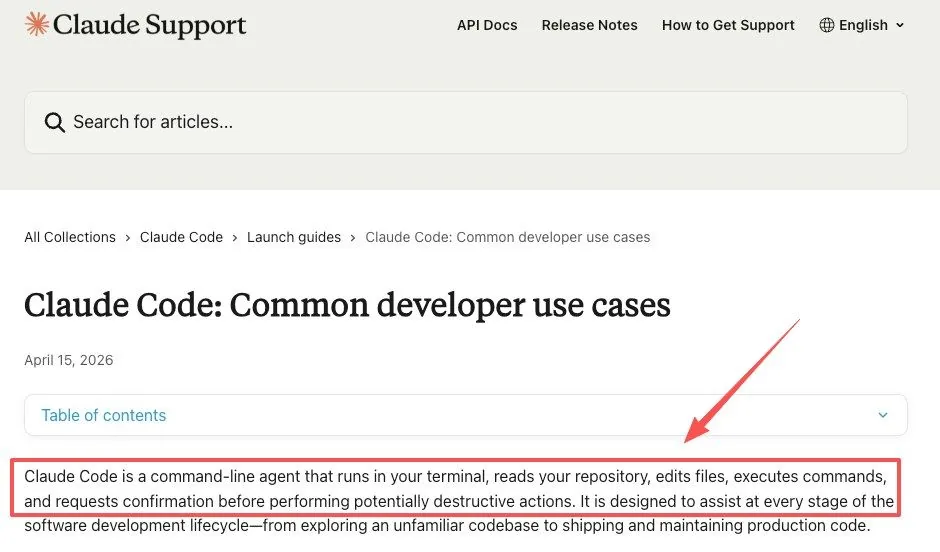
Task: Open the Claude Code breadcrumb link
Action: pos(181,237)
